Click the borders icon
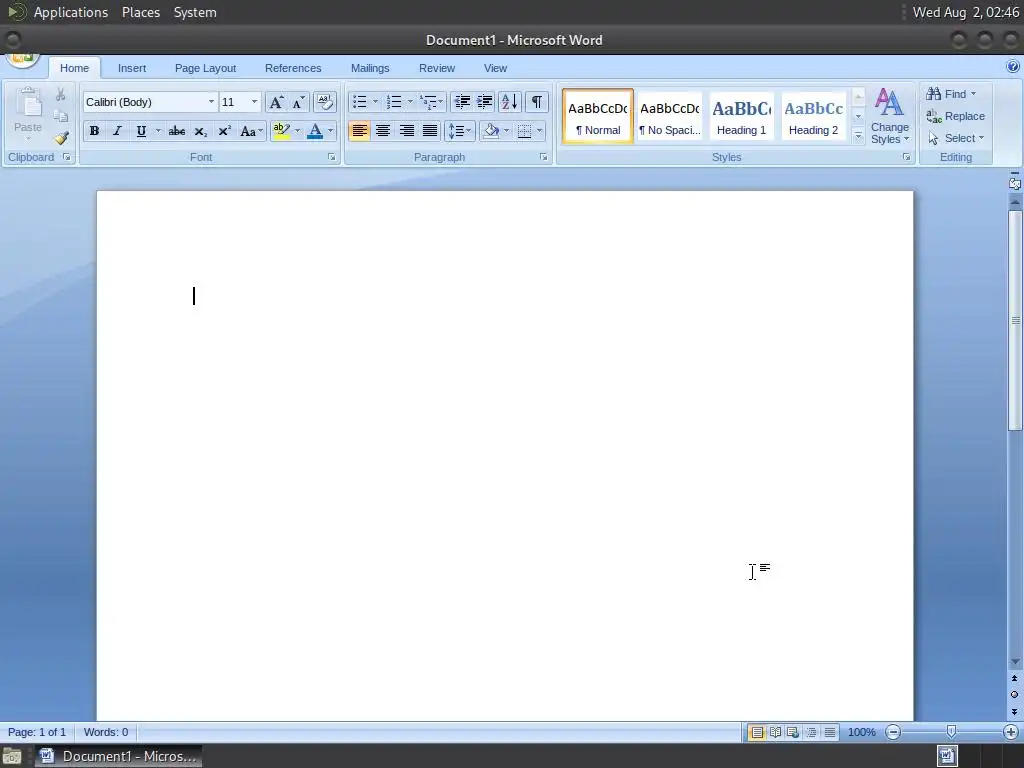Screen dimensions: 1024x768 524,131
